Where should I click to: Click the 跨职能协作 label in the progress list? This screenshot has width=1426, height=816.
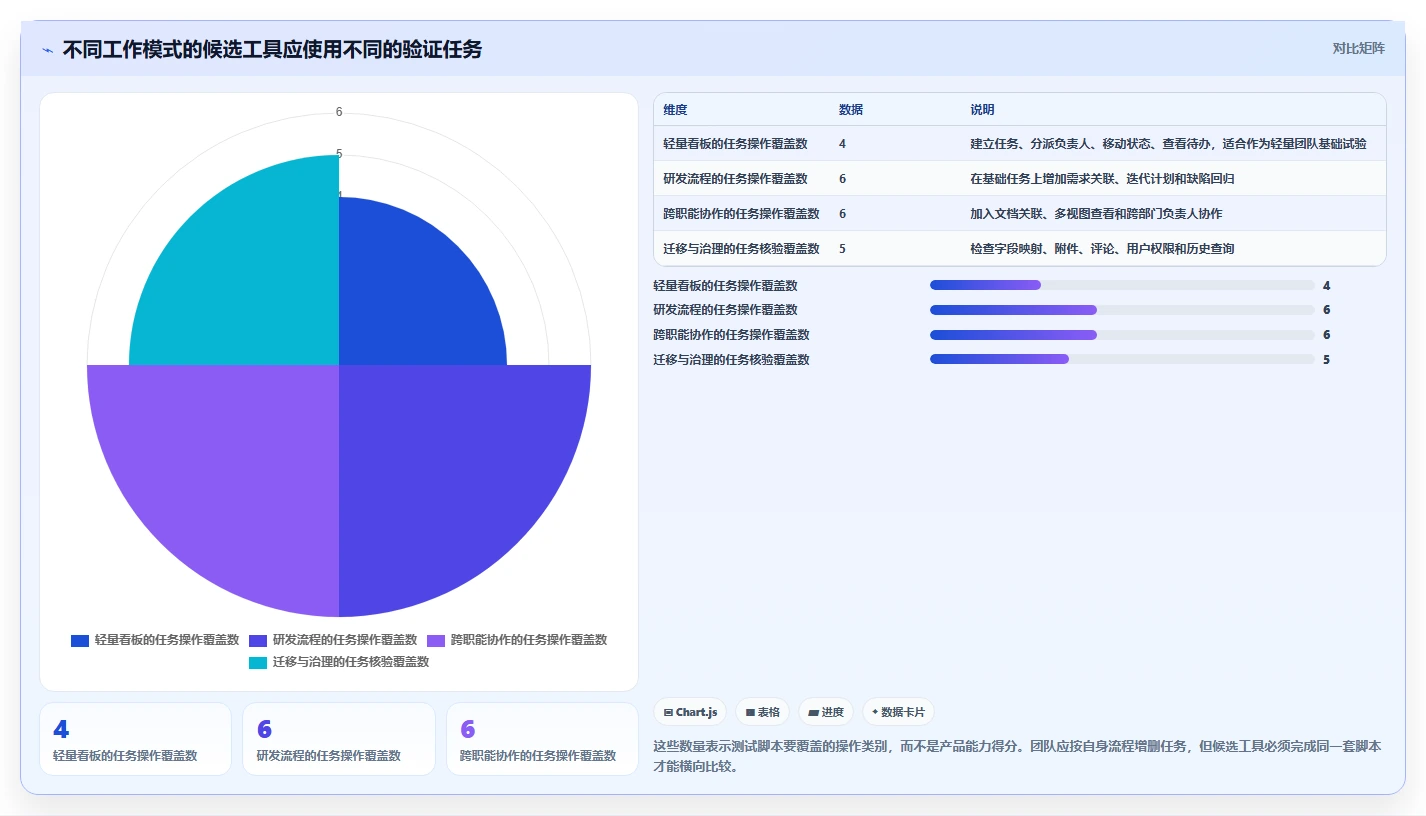pos(731,335)
